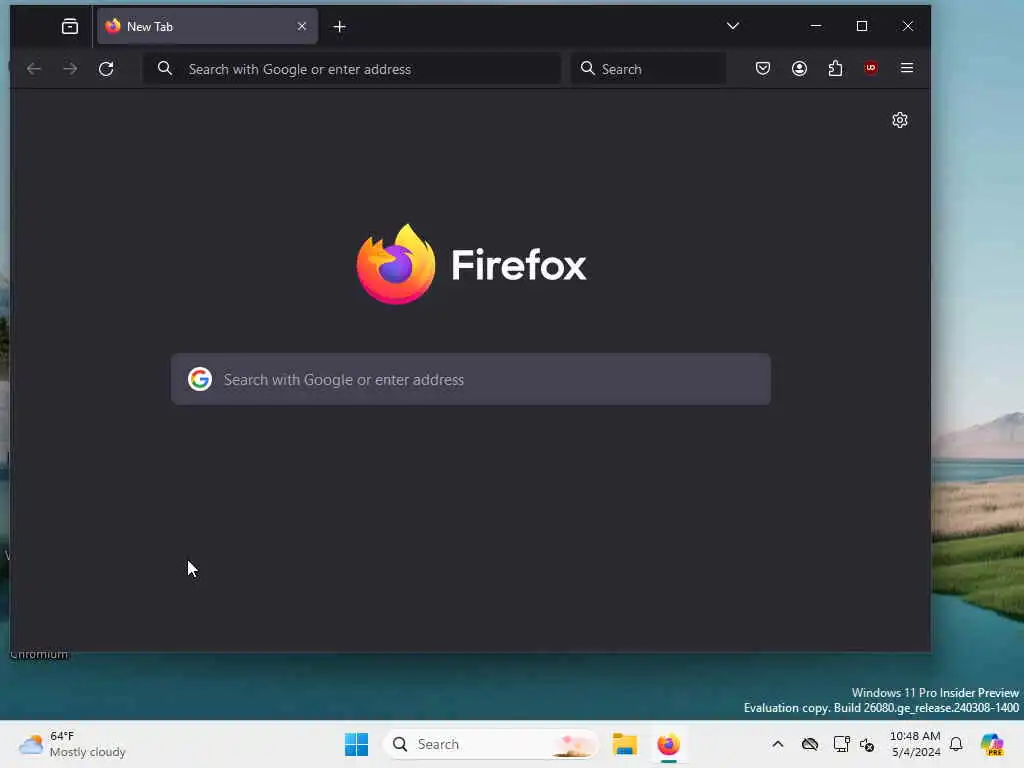Click the Firefox logo on new tab page
1024x768 pixels.
pos(470,264)
